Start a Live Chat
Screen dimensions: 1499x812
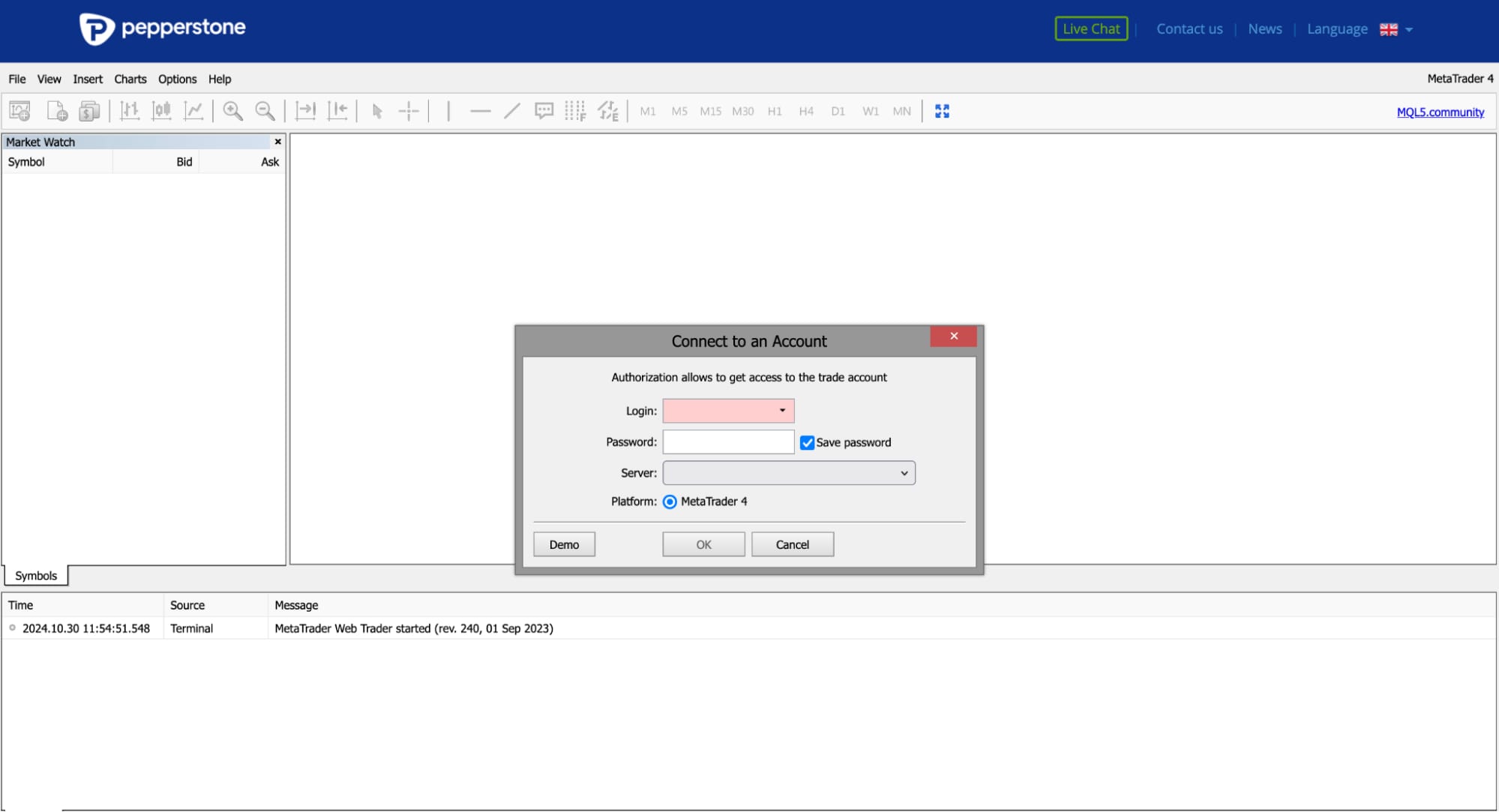click(1091, 28)
